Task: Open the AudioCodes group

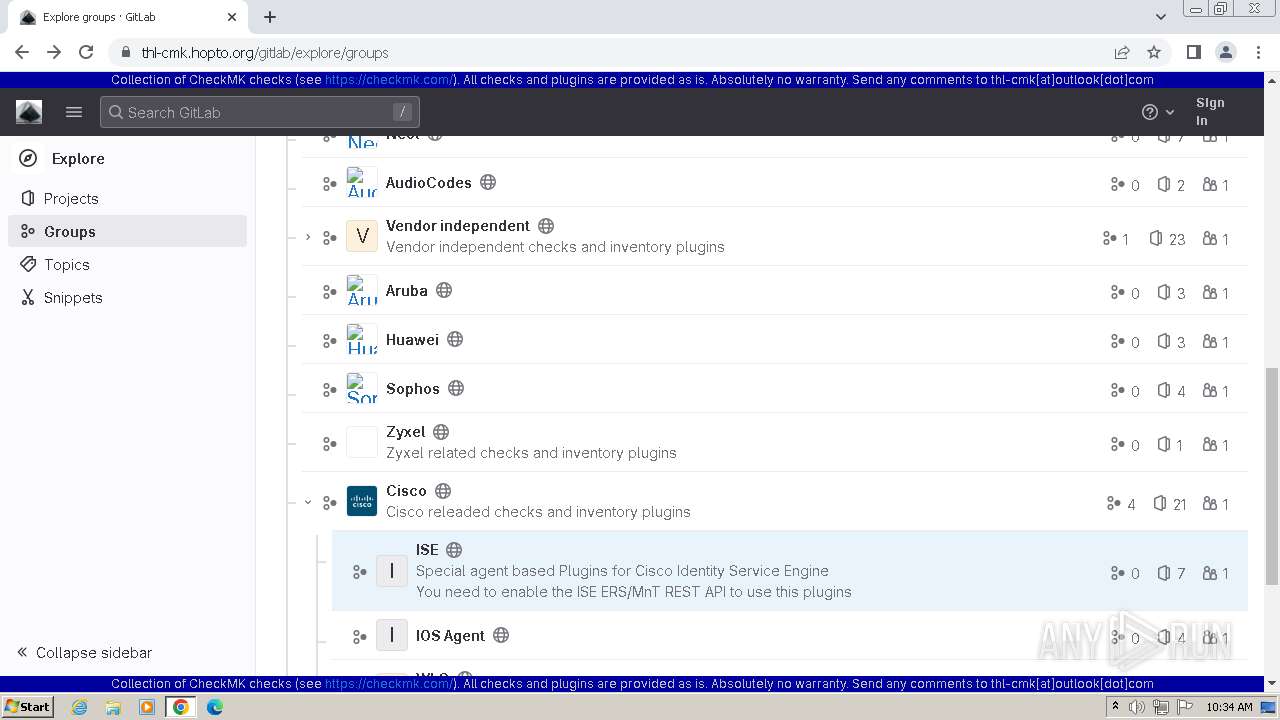Action: (429, 182)
